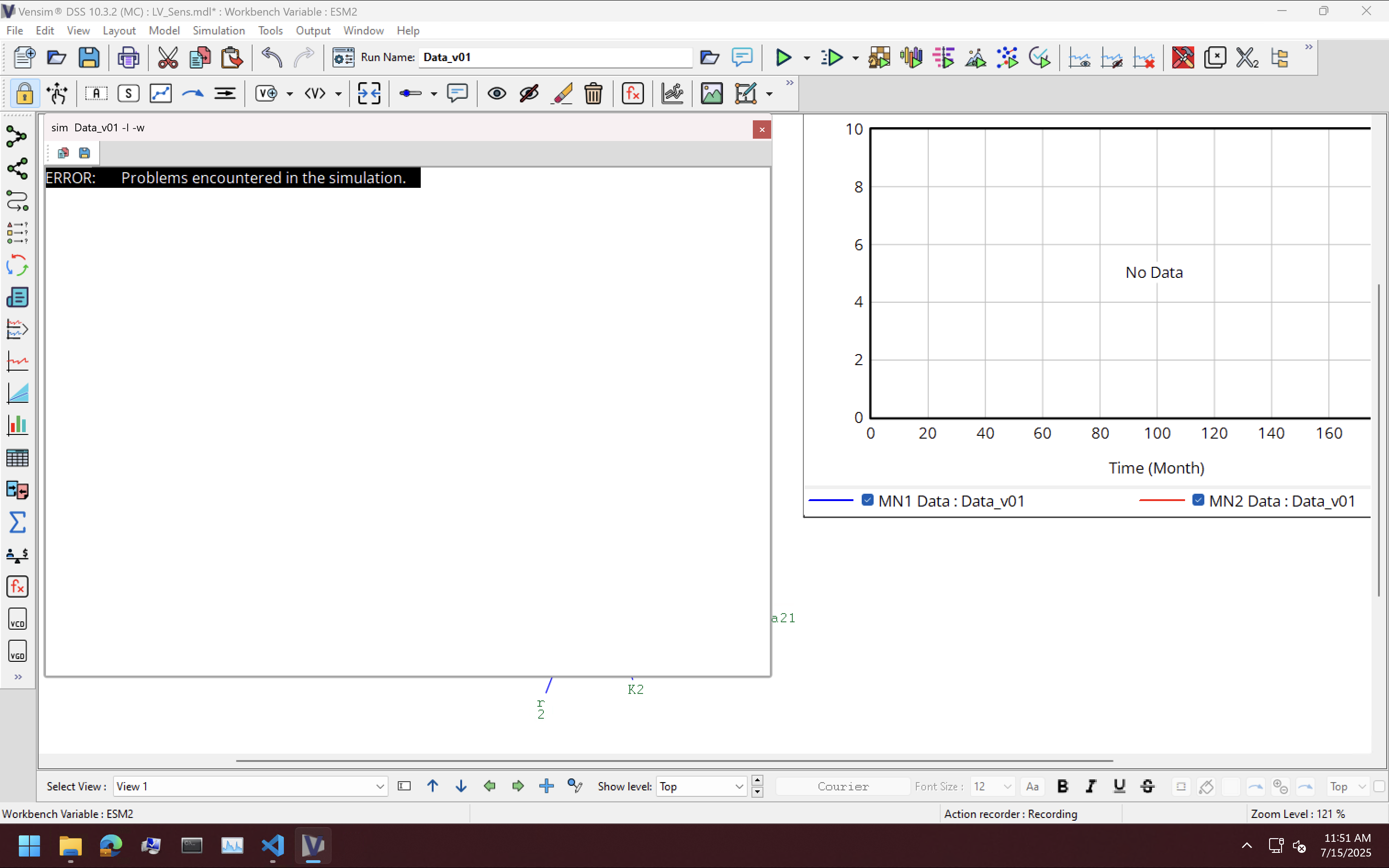Expand the variable tool dropdown arrow

[x=290, y=94]
